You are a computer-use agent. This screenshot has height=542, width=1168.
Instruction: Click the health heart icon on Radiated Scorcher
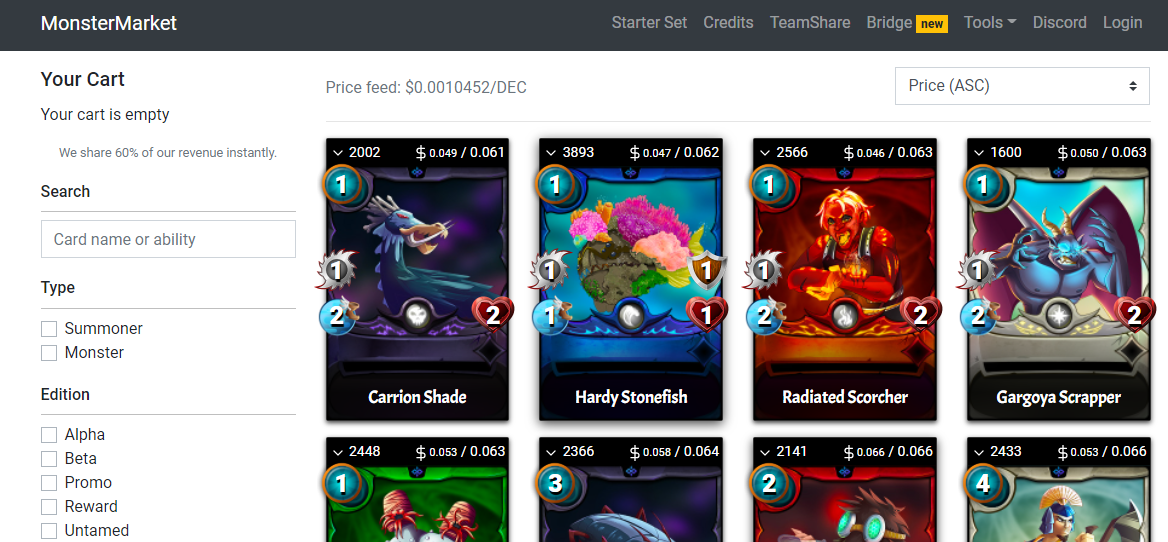click(x=921, y=316)
